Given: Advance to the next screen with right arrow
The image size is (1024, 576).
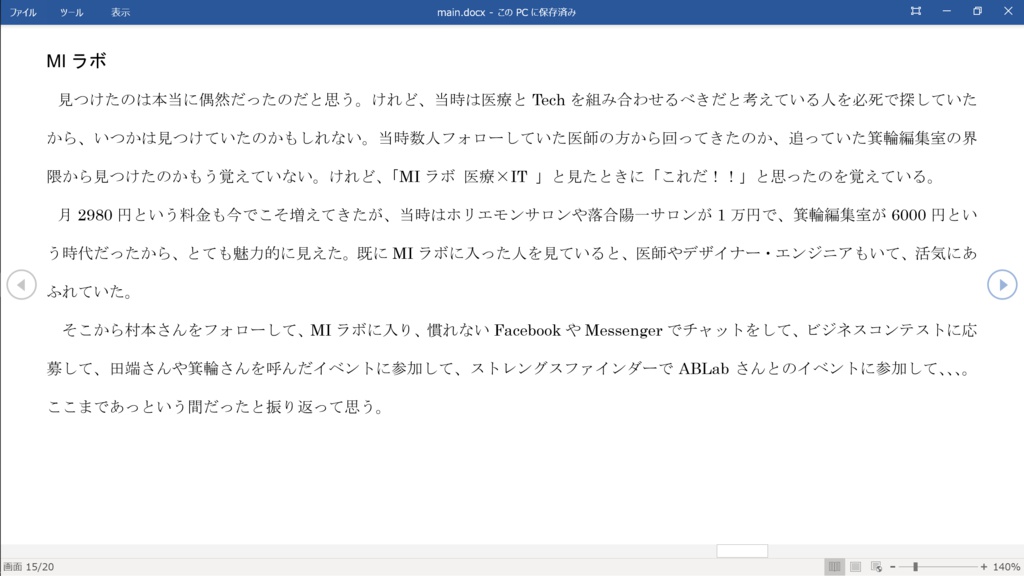Looking at the screenshot, I should [x=1003, y=285].
